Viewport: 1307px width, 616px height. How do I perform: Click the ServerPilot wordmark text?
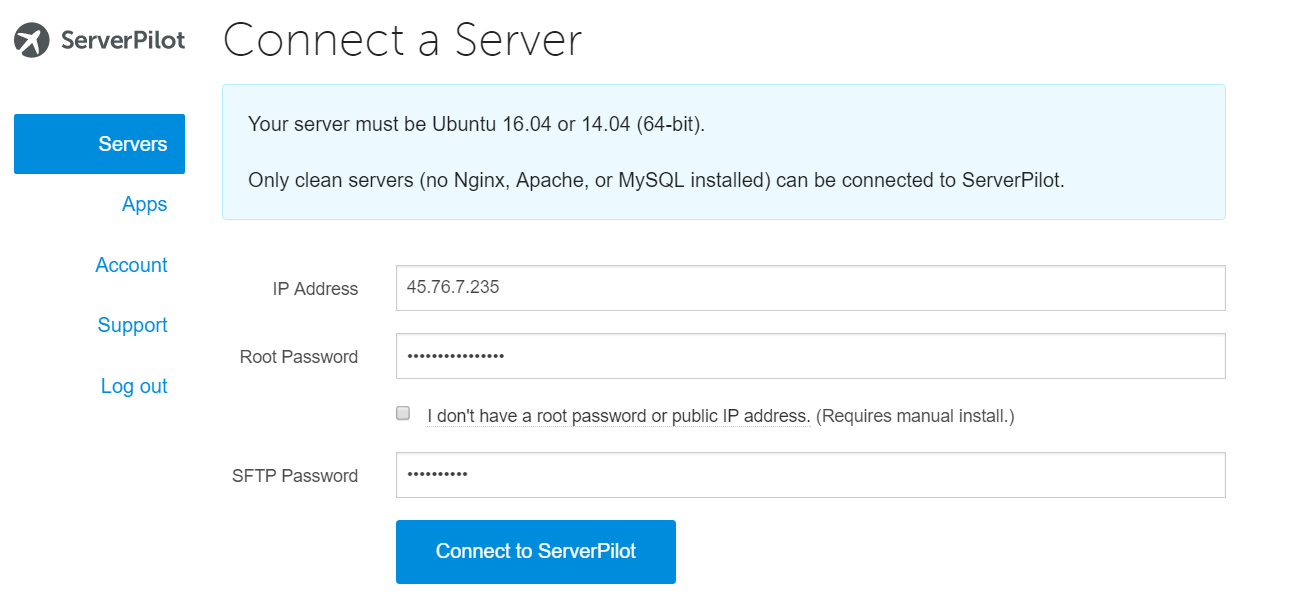coord(123,41)
